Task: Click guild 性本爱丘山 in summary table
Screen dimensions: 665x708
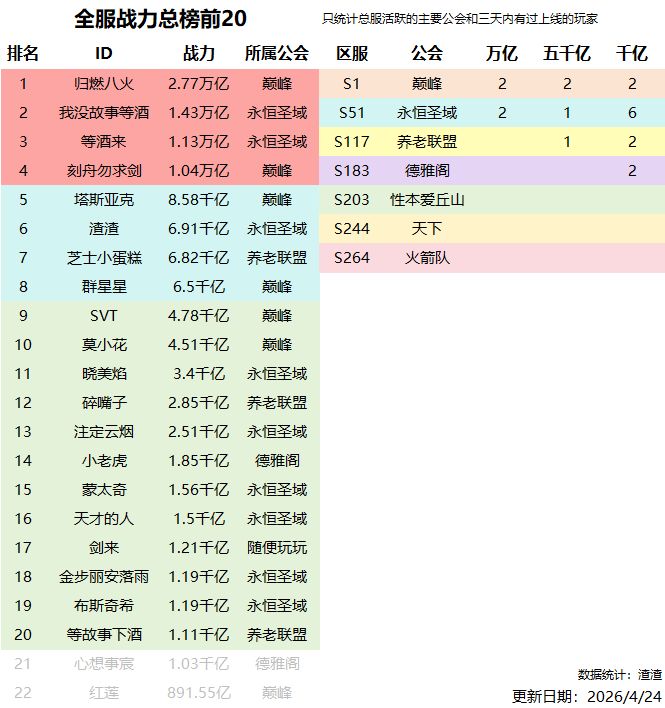Action: pyautogui.click(x=427, y=200)
